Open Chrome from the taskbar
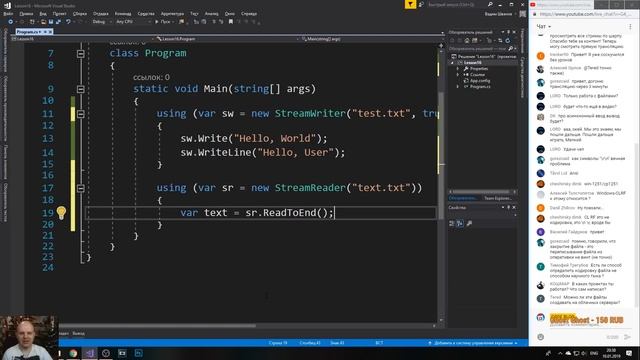The height and width of the screenshot is (360, 640). point(73,353)
